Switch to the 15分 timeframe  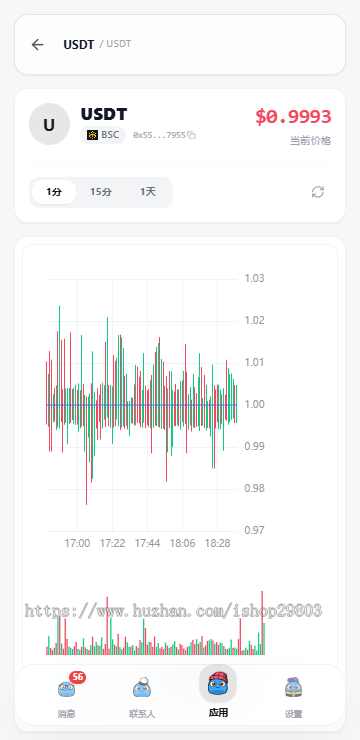101,192
